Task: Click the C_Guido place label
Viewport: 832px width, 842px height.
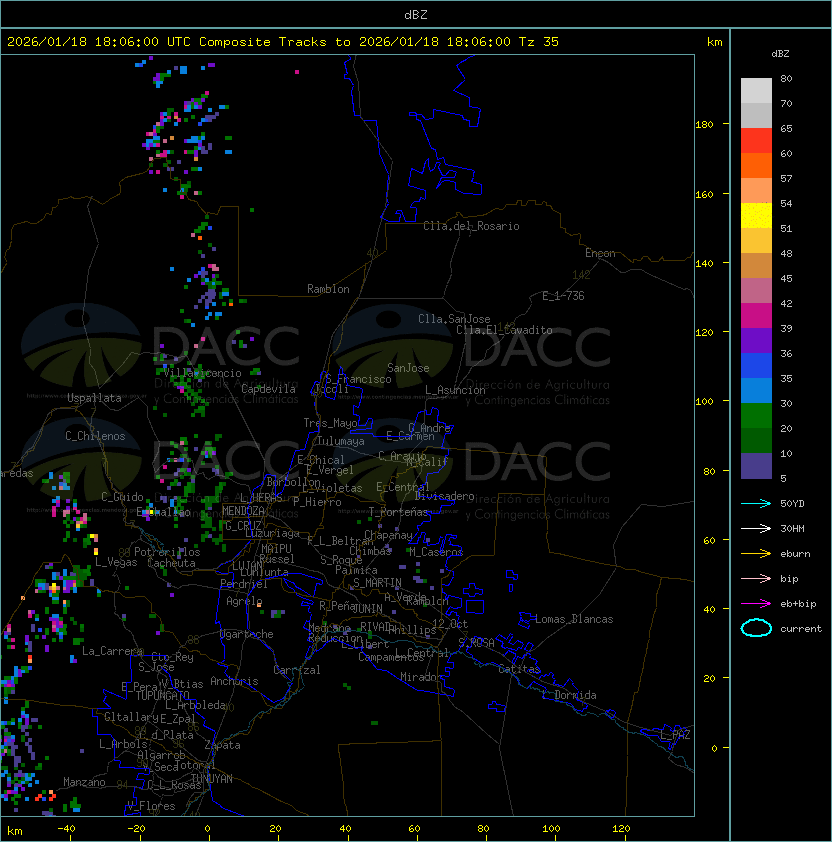Action: (x=122, y=497)
